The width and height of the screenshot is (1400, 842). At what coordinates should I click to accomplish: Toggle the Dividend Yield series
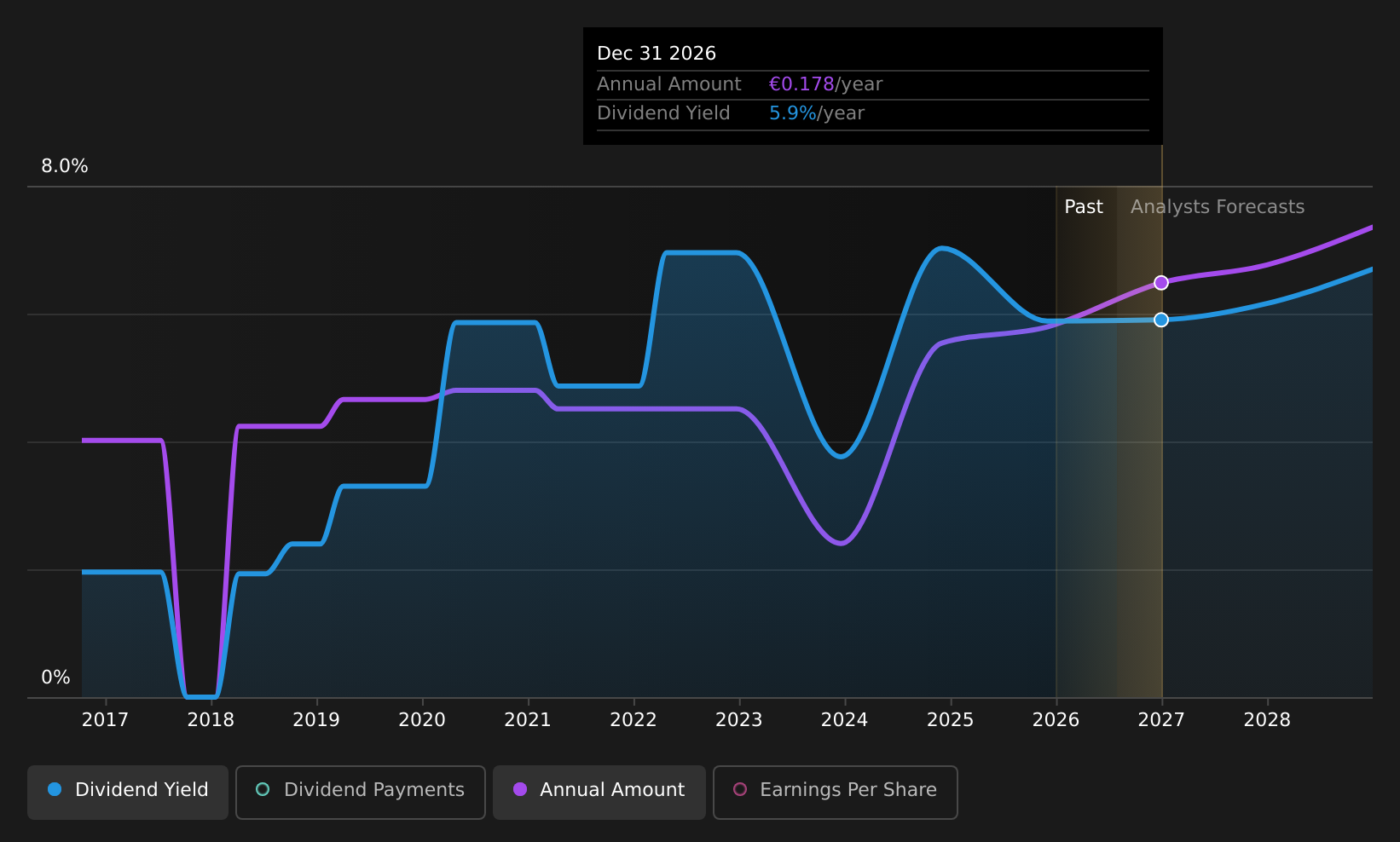[128, 792]
